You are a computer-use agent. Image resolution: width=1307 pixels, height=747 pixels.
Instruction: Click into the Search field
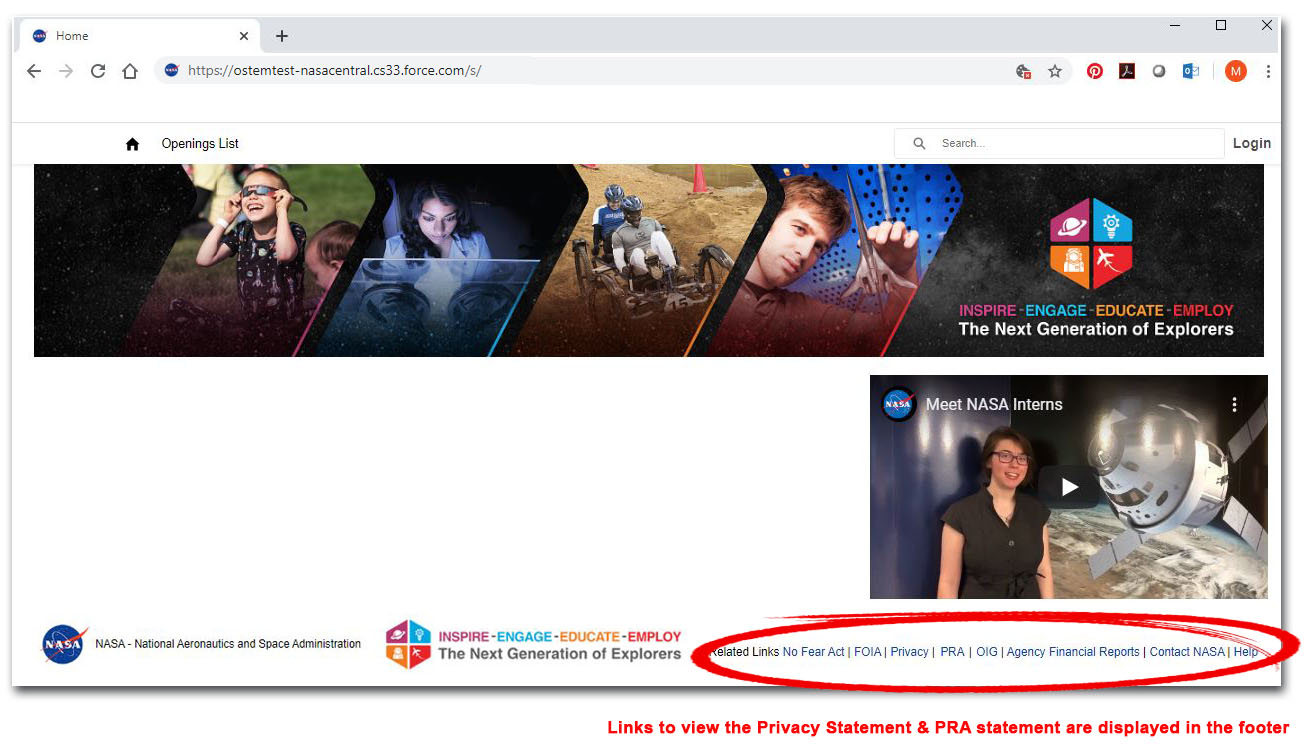click(1059, 143)
